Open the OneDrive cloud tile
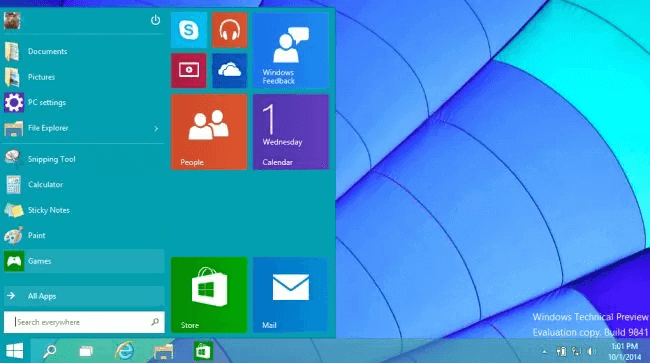 tap(230, 70)
